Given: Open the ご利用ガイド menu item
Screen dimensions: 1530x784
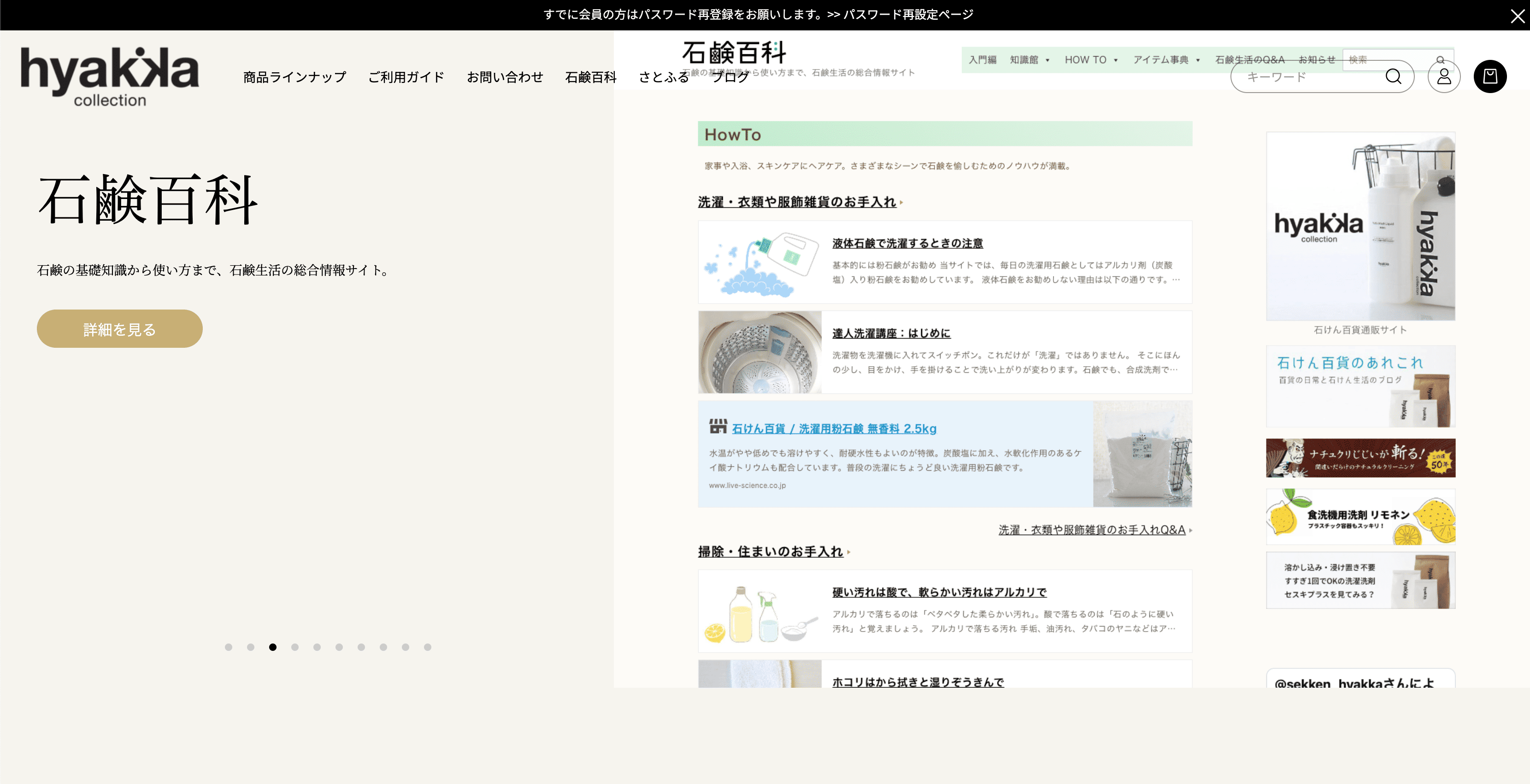Looking at the screenshot, I should click(406, 77).
